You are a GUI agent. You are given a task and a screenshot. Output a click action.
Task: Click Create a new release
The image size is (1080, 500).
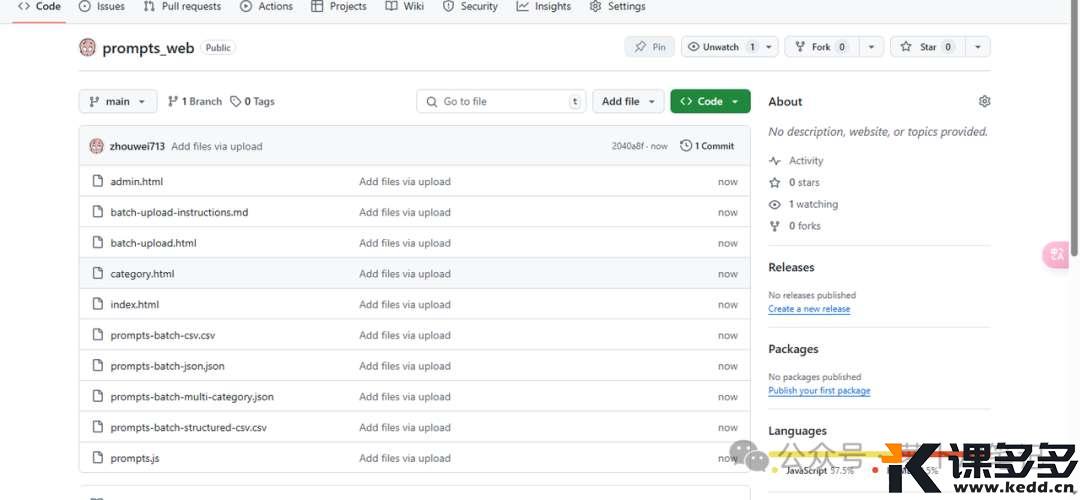point(809,309)
